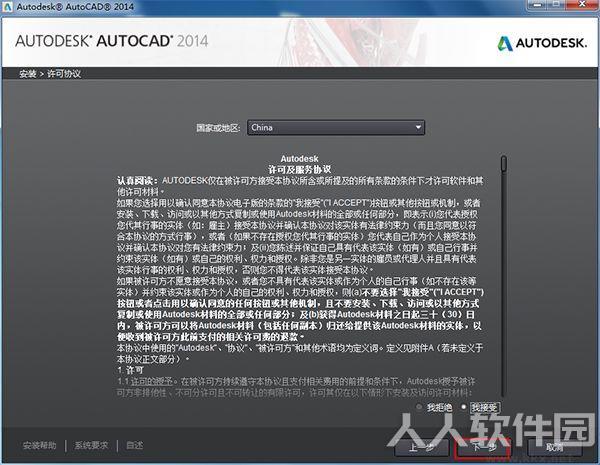Screen dimensions: 600x465
Task: Click the 许可及服务协议 agreement heading
Action: (299, 170)
